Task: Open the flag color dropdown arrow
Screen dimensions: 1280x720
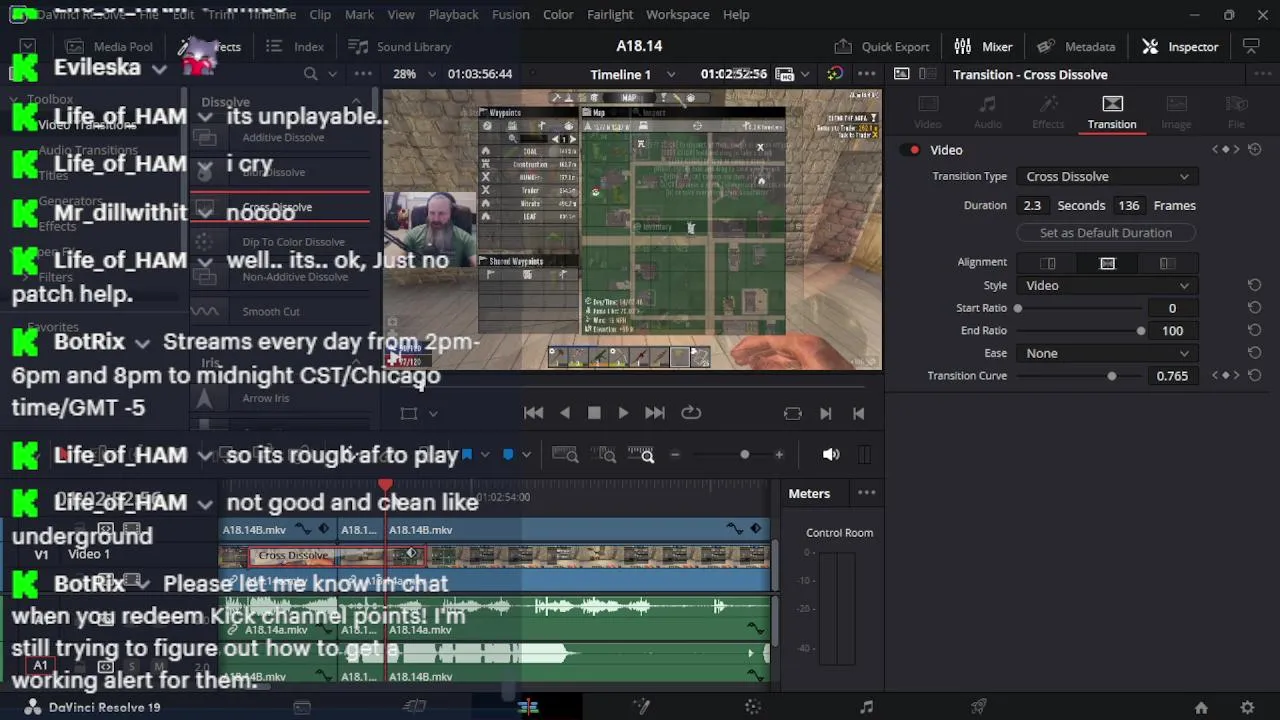Action: (x=485, y=454)
